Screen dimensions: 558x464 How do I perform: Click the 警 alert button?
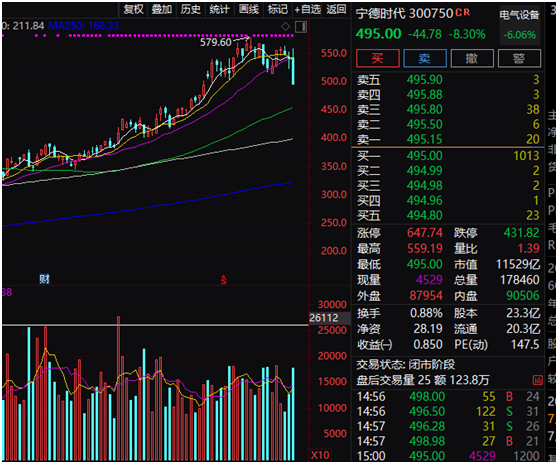point(519,58)
